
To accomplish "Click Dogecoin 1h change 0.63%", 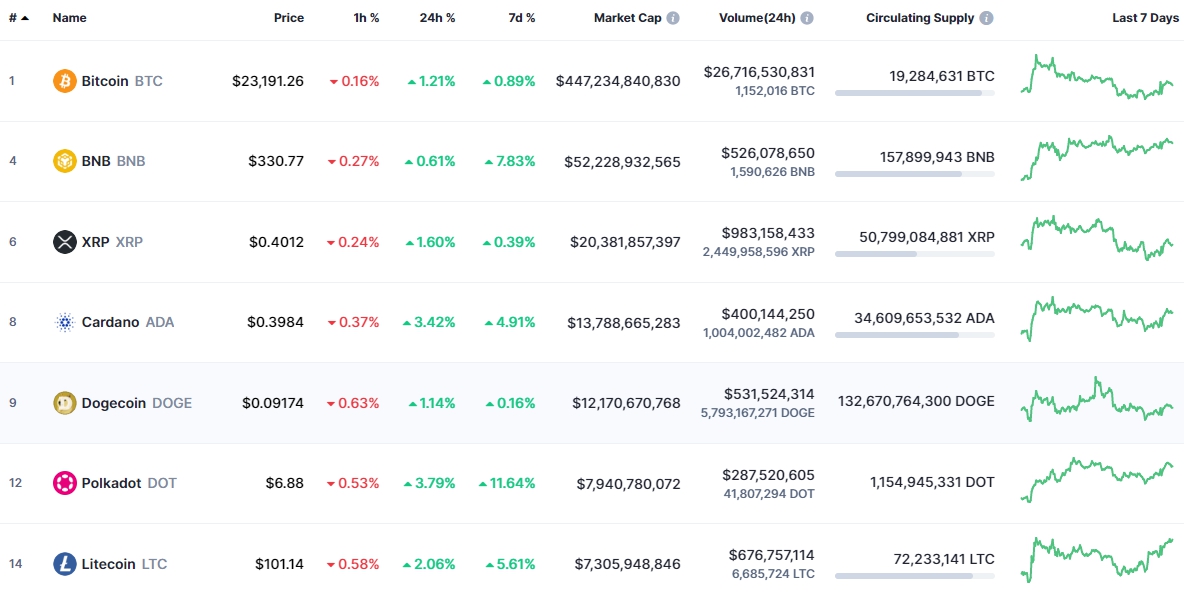I will pyautogui.click(x=353, y=403).
